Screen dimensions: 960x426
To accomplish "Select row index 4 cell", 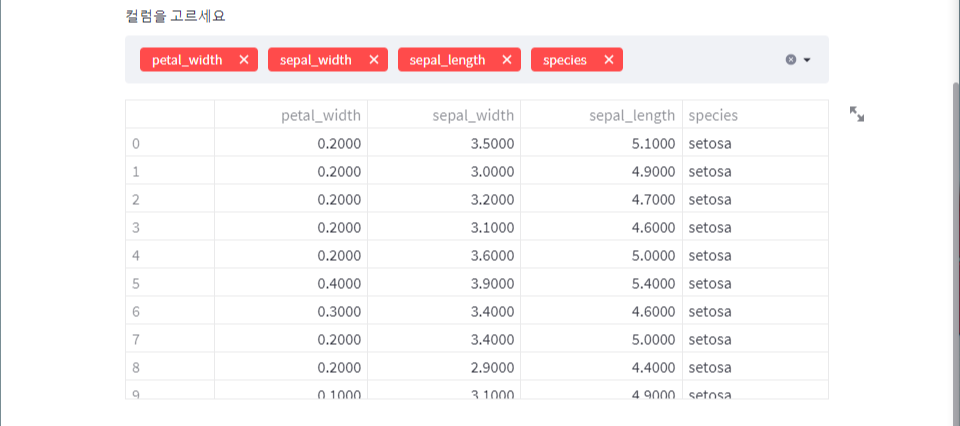I will (170, 255).
